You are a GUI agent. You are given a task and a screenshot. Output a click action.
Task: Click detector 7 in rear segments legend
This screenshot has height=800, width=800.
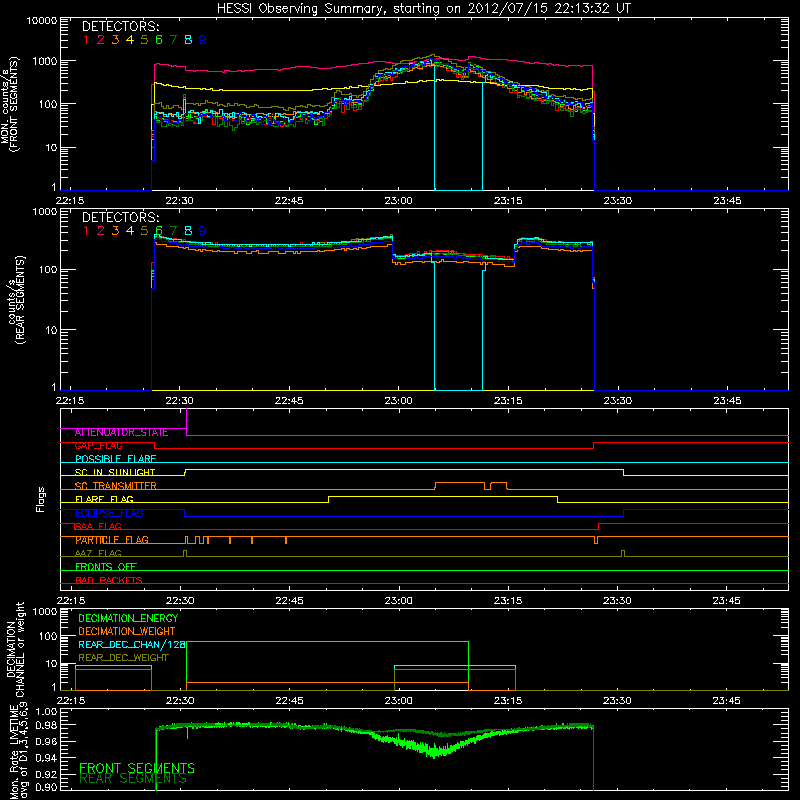[x=173, y=231]
